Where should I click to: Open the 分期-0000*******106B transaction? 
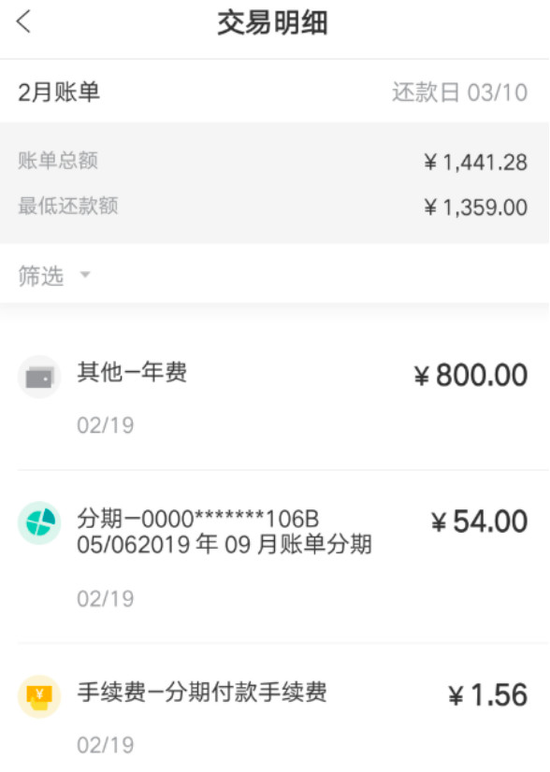[275, 556]
